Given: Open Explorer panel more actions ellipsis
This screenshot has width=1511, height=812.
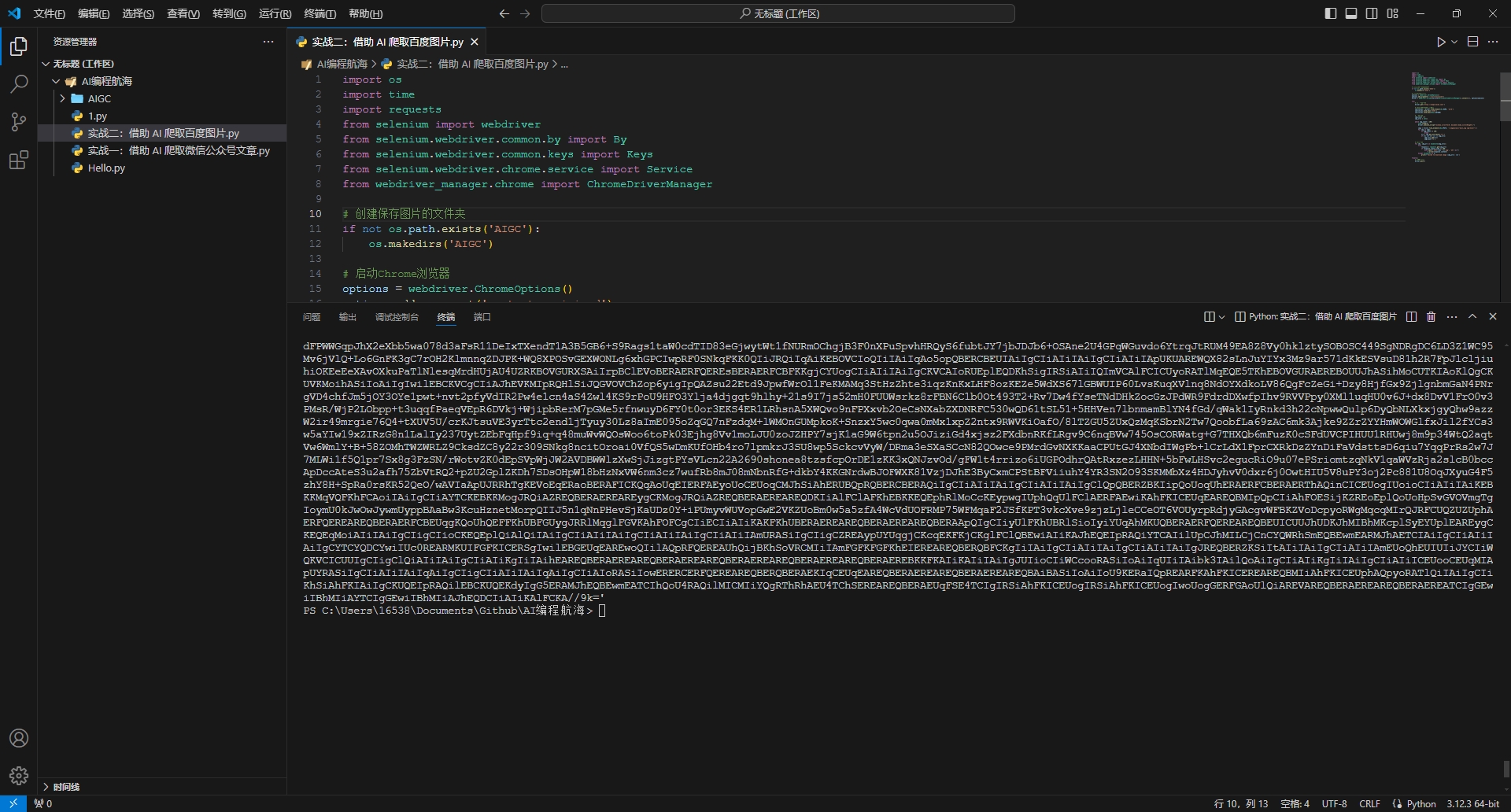Looking at the screenshot, I should click(268, 42).
